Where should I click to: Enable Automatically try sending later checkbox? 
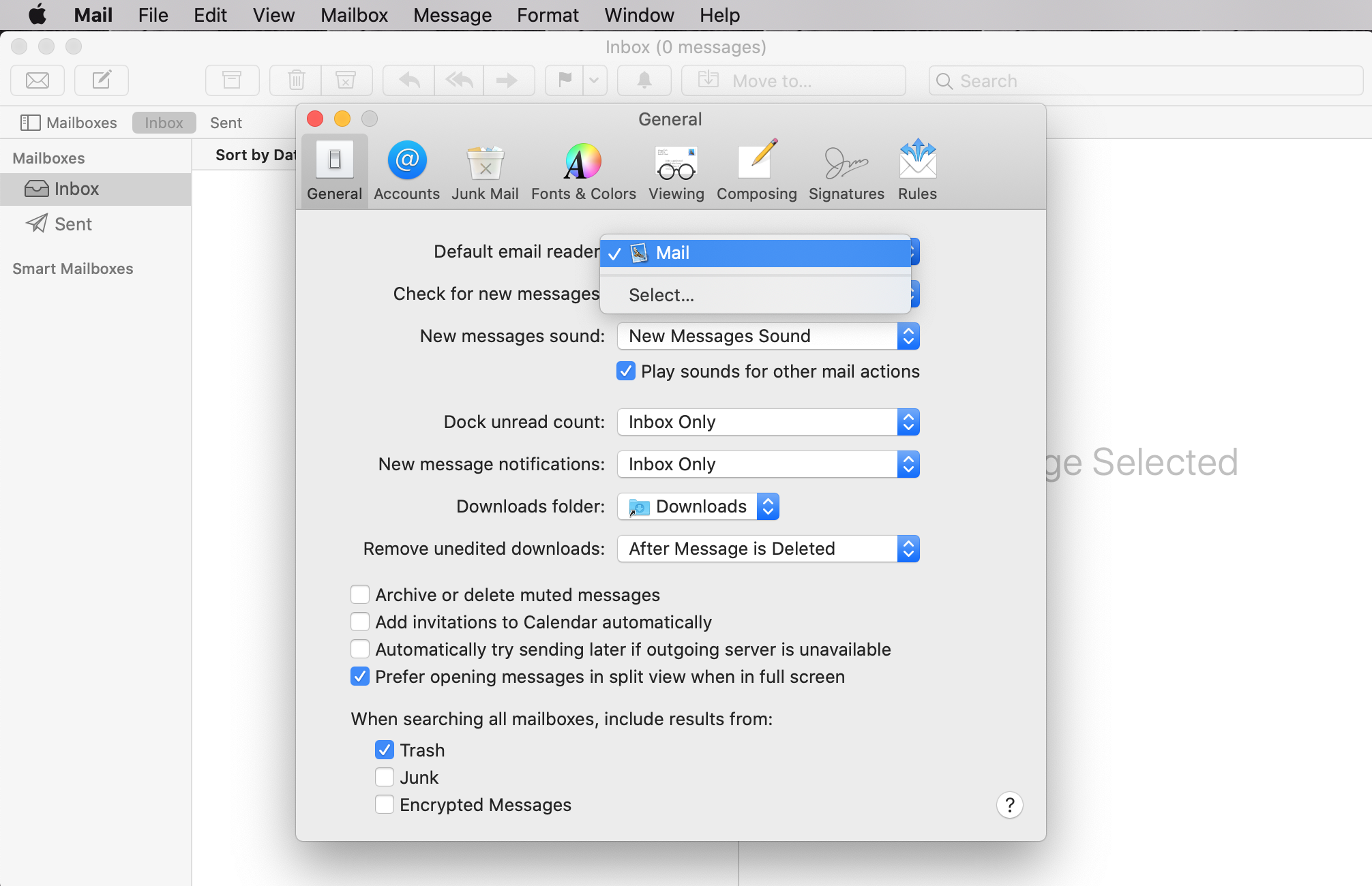(x=360, y=650)
